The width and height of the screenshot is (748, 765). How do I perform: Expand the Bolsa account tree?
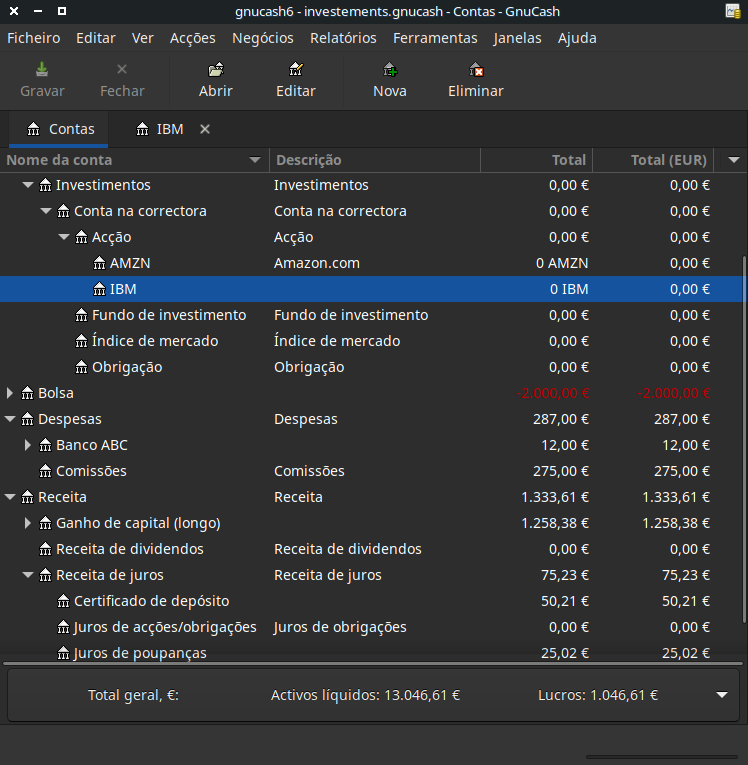tap(11, 393)
